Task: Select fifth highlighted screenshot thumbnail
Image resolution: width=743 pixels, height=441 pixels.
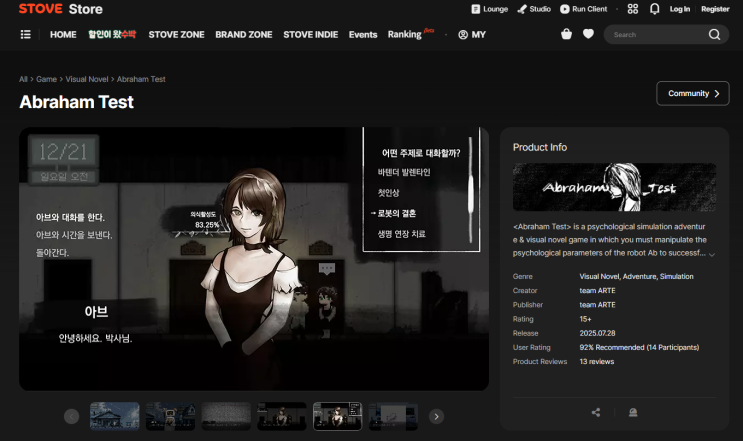Action: coord(337,416)
